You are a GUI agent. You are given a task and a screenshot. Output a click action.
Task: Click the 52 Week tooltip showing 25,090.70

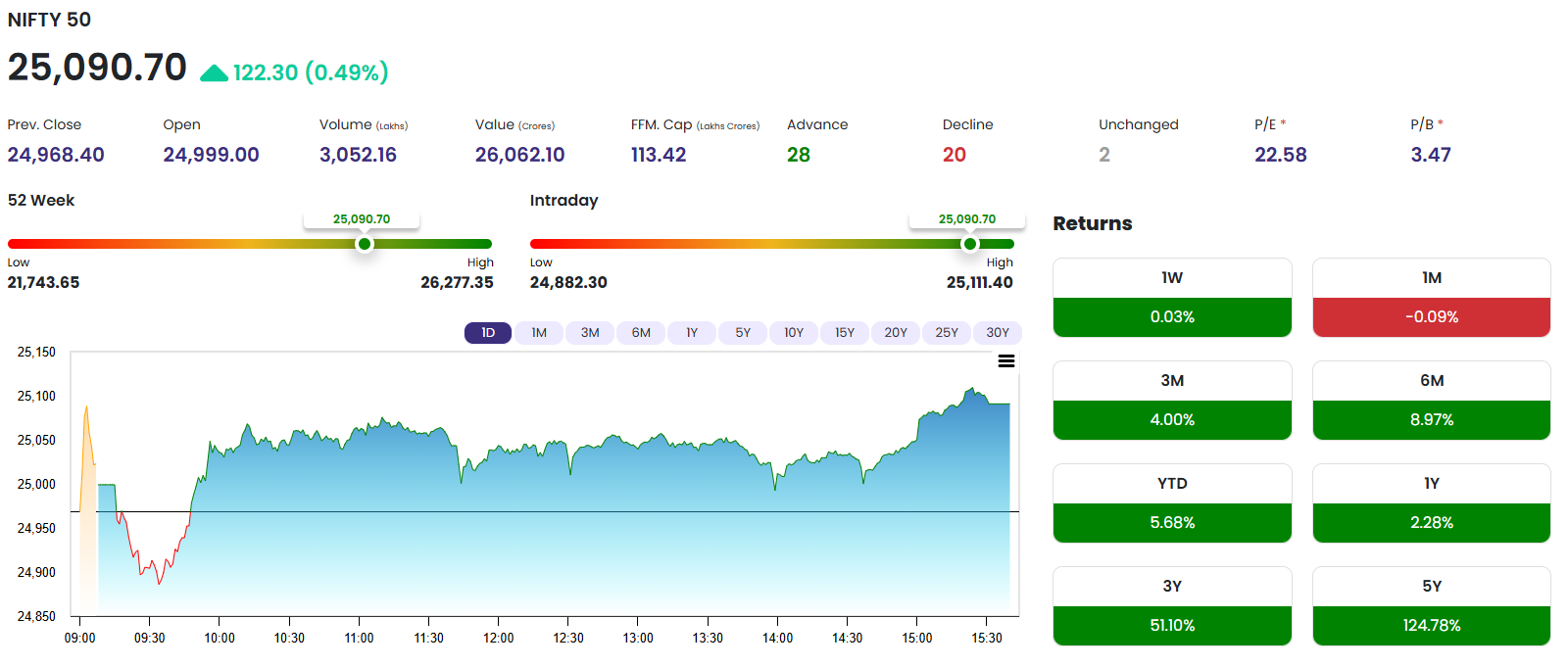pyautogui.click(x=362, y=219)
